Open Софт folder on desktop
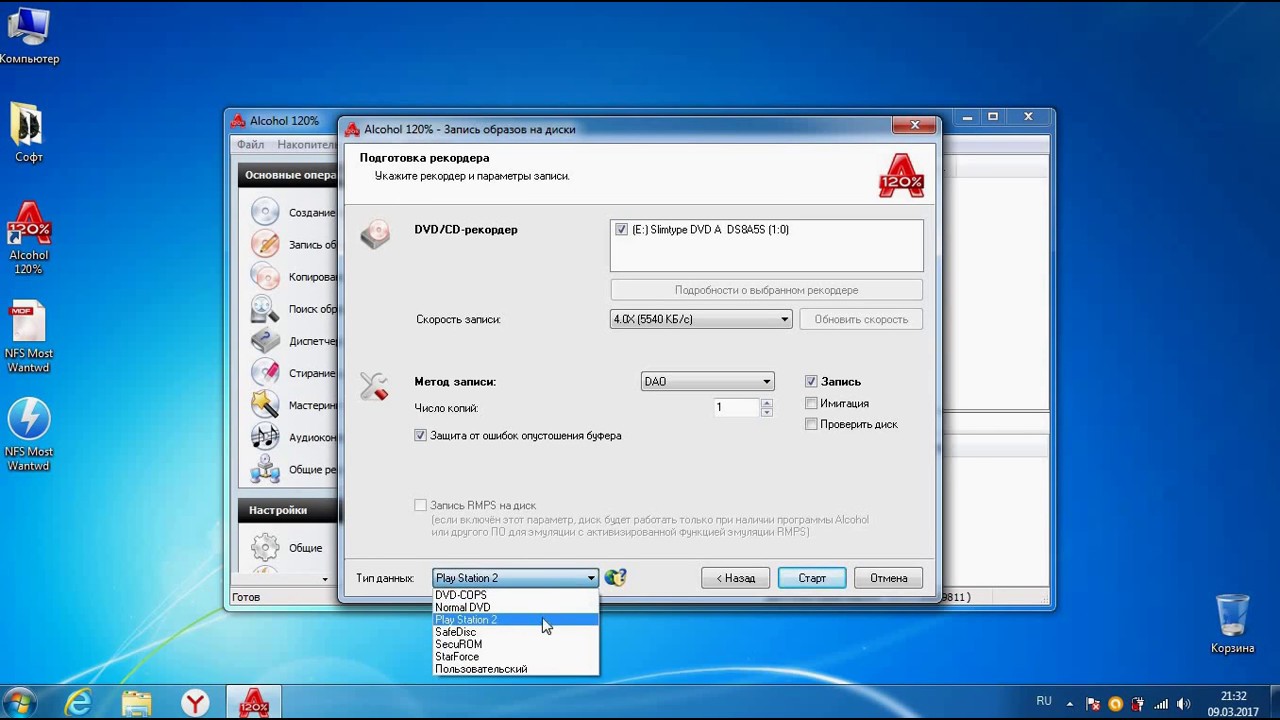Image resolution: width=1280 pixels, height=720 pixels. pos(28,133)
